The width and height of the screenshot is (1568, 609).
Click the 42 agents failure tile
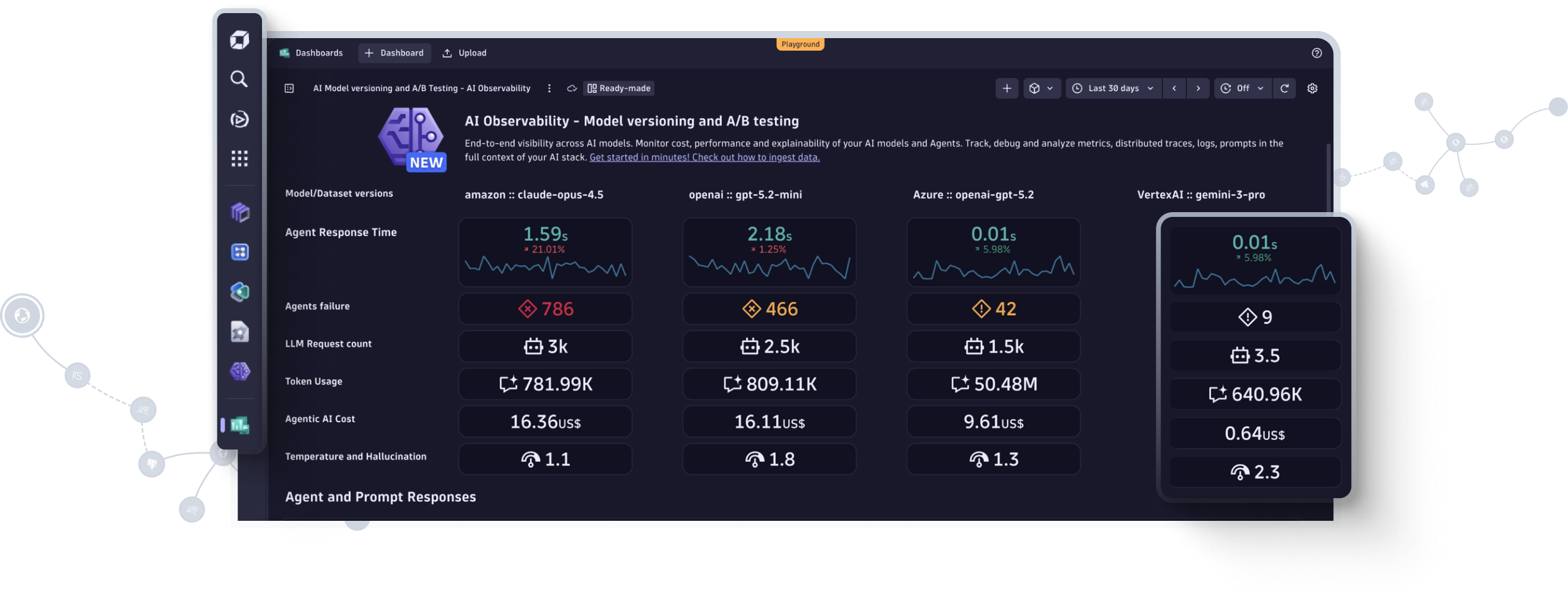pos(993,309)
